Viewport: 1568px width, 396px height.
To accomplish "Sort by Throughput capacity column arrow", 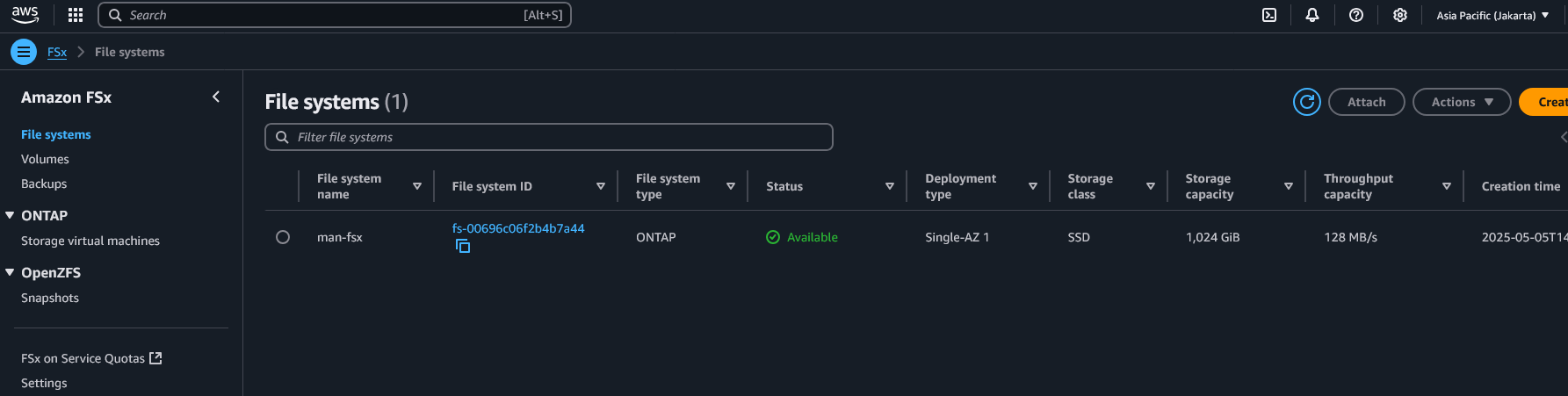I will pyautogui.click(x=1447, y=186).
